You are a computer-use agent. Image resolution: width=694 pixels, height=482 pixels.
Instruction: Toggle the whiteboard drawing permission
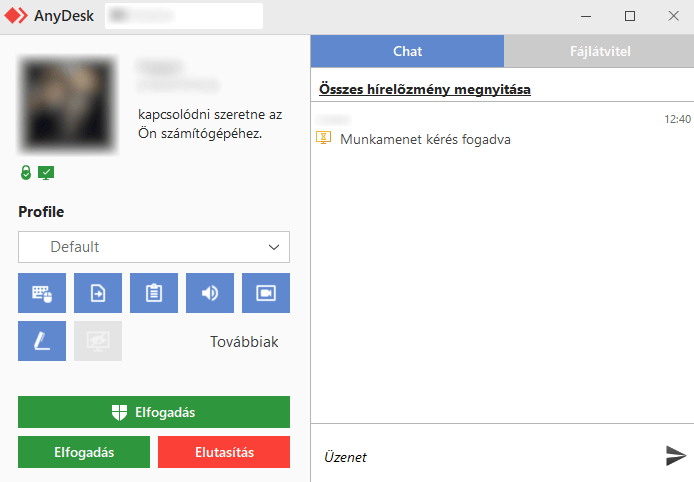tap(42, 341)
